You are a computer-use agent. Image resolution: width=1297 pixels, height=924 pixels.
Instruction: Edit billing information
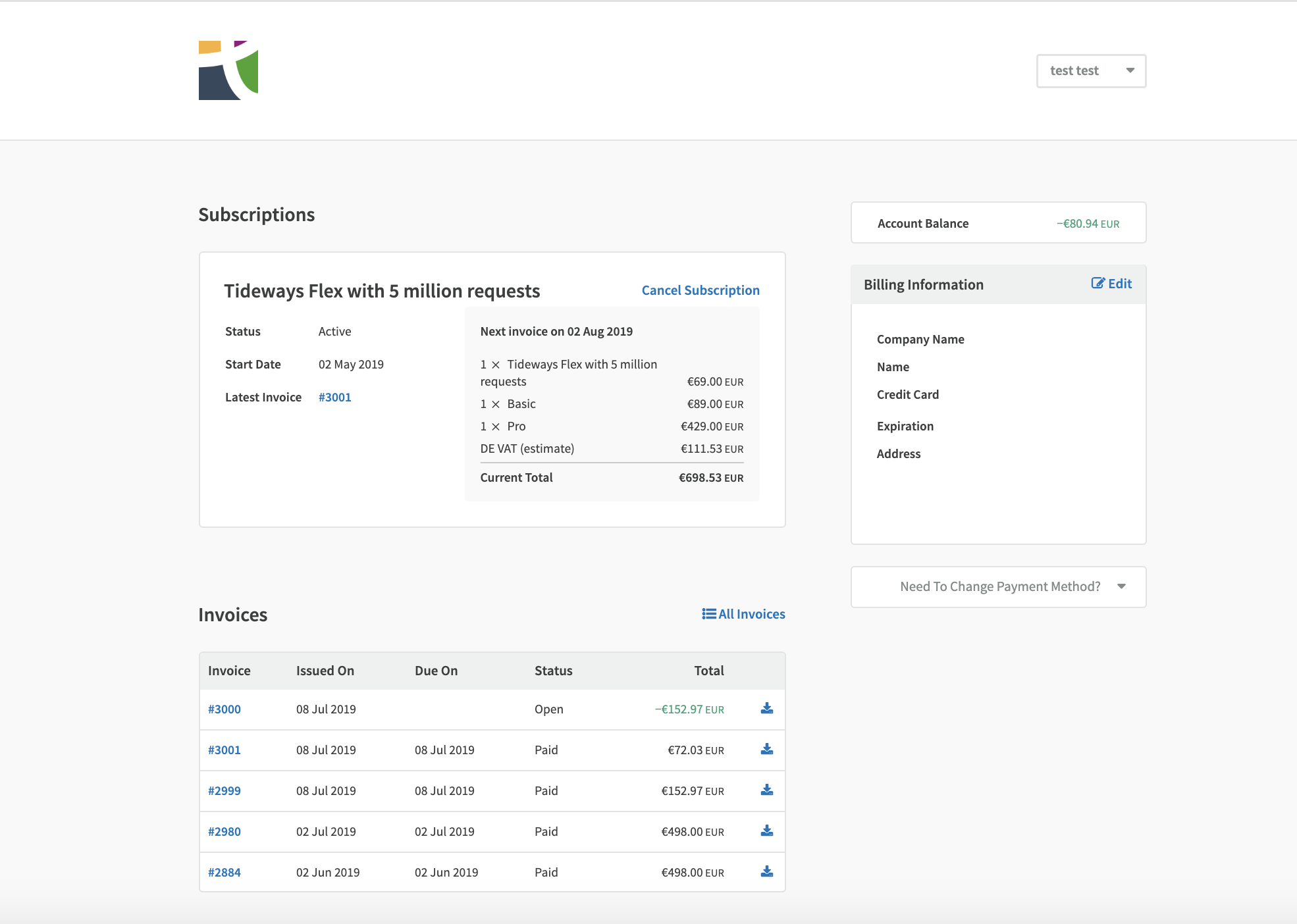[x=1111, y=284]
